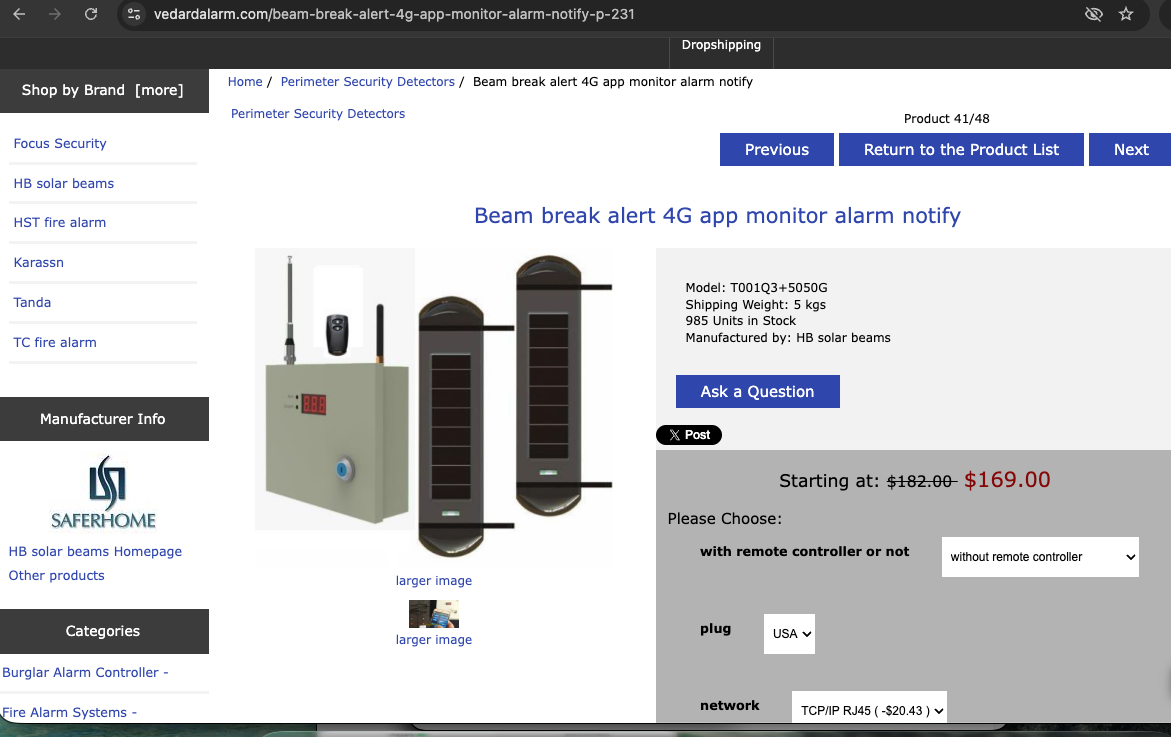Screen dimensions: 1171x737
Task: Click the browser forward arrow
Action: point(55,14)
